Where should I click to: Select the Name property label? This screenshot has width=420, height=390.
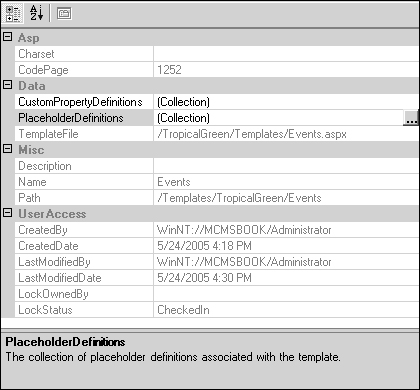(32, 182)
